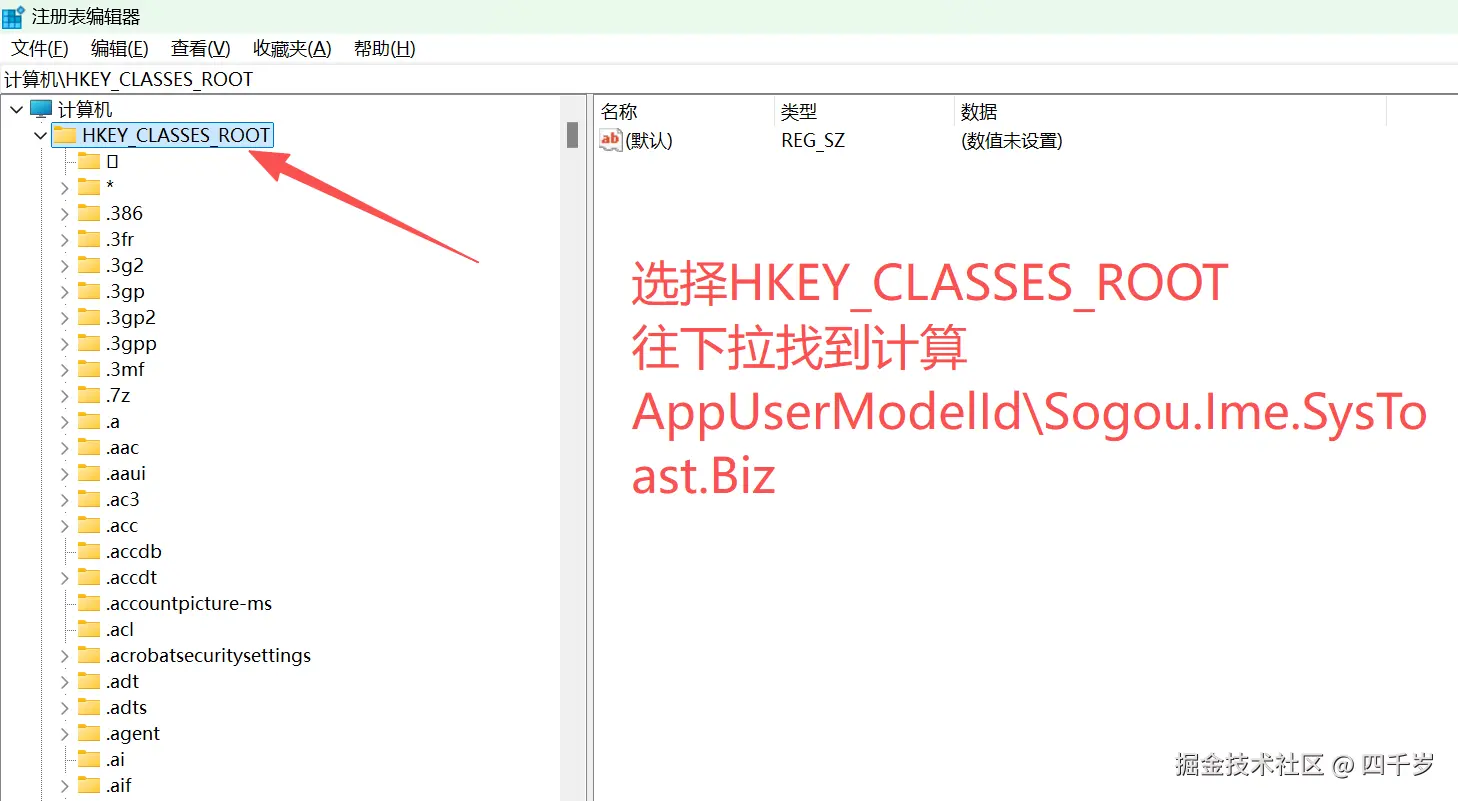Click the .agent key folder icon
Image resolution: width=1458 pixels, height=801 pixels.
[88, 732]
